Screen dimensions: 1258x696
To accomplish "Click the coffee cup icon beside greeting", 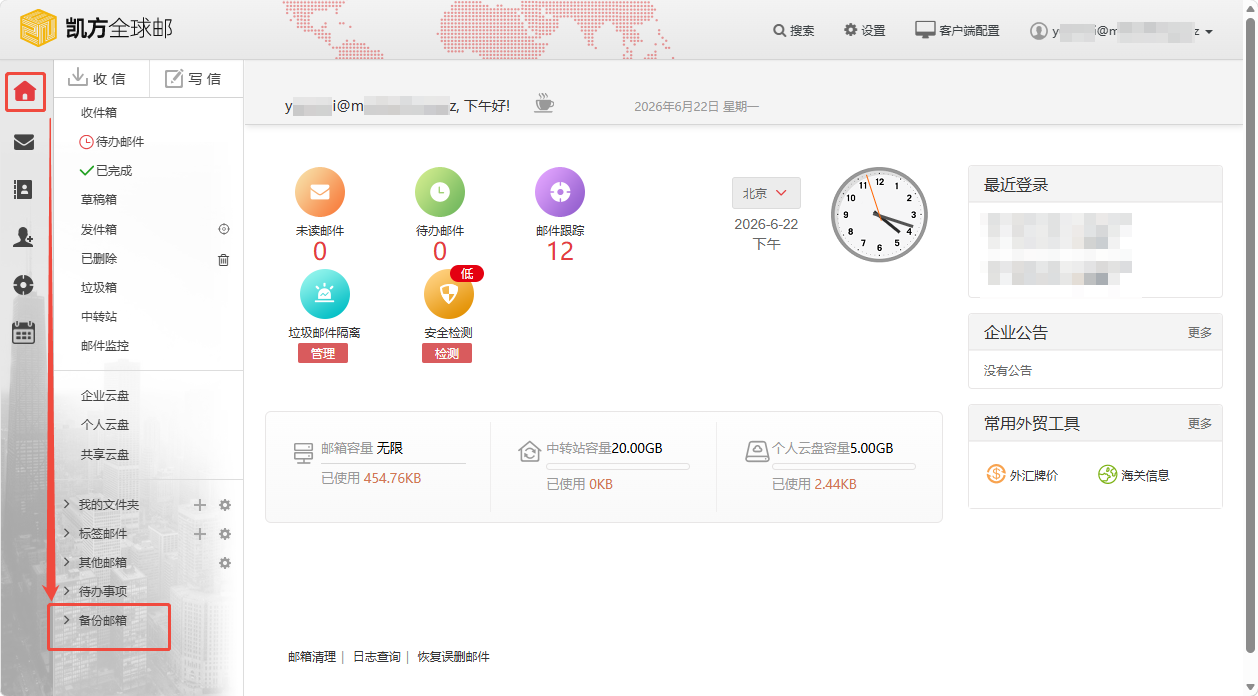I will pos(544,103).
